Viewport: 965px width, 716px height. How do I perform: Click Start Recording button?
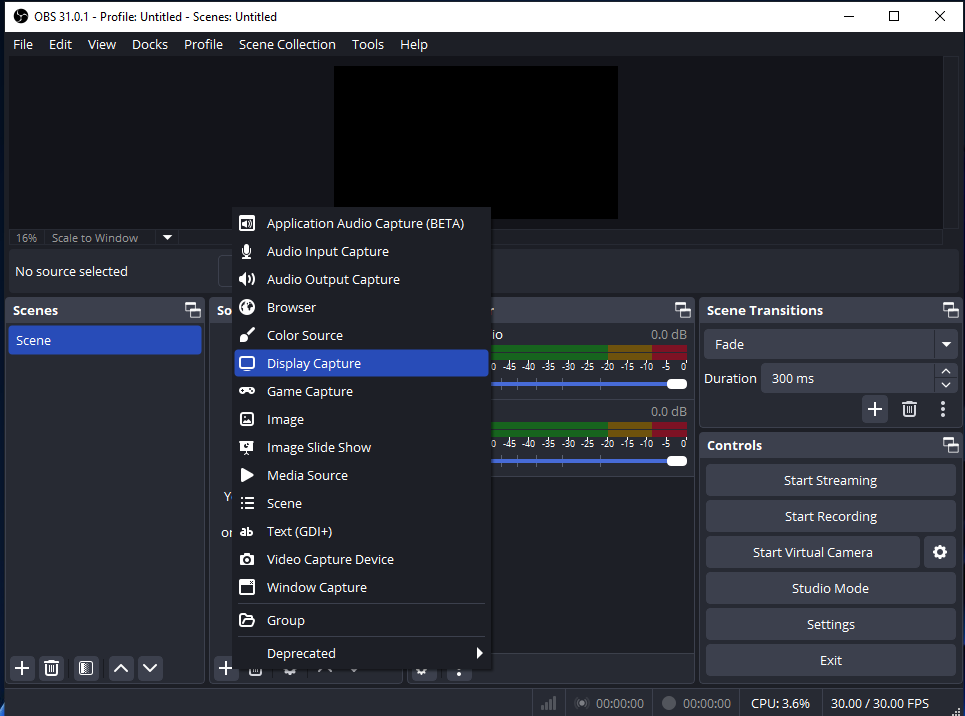click(x=830, y=516)
